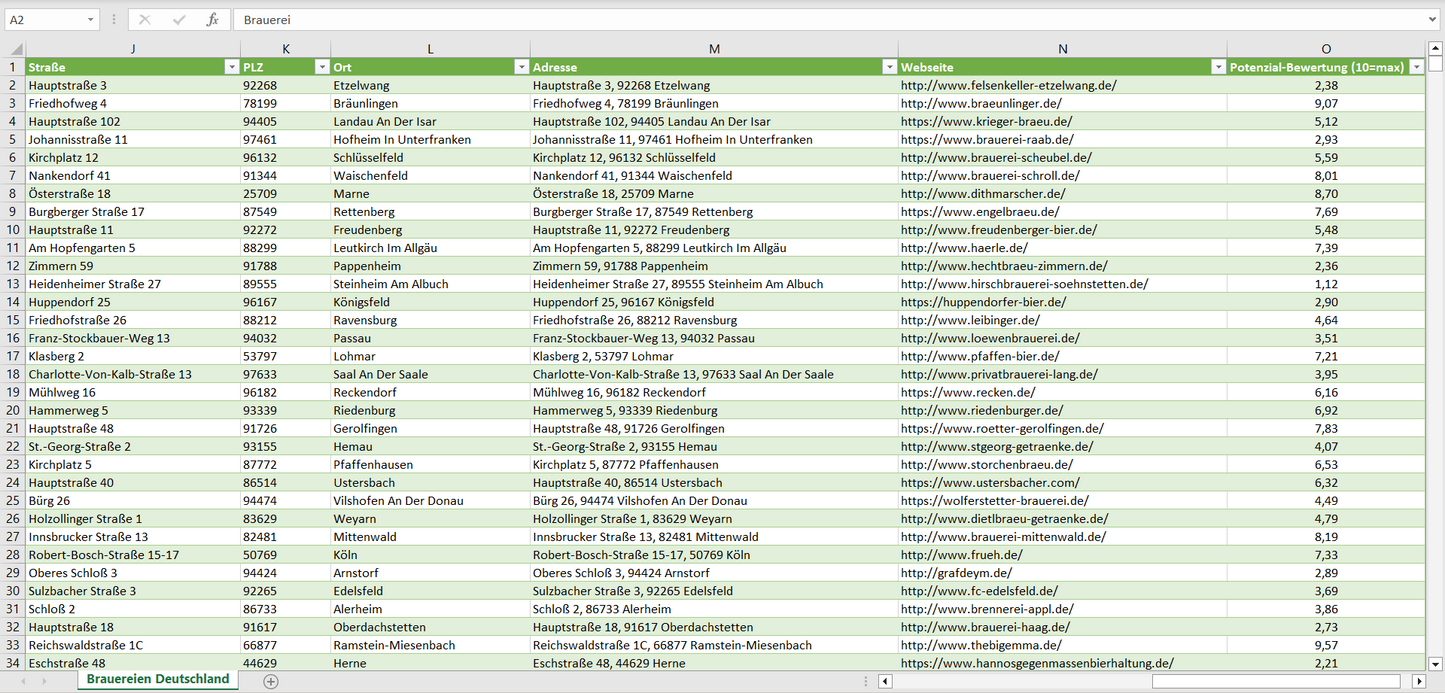
Task: Select column M header
Action: [x=714, y=48]
